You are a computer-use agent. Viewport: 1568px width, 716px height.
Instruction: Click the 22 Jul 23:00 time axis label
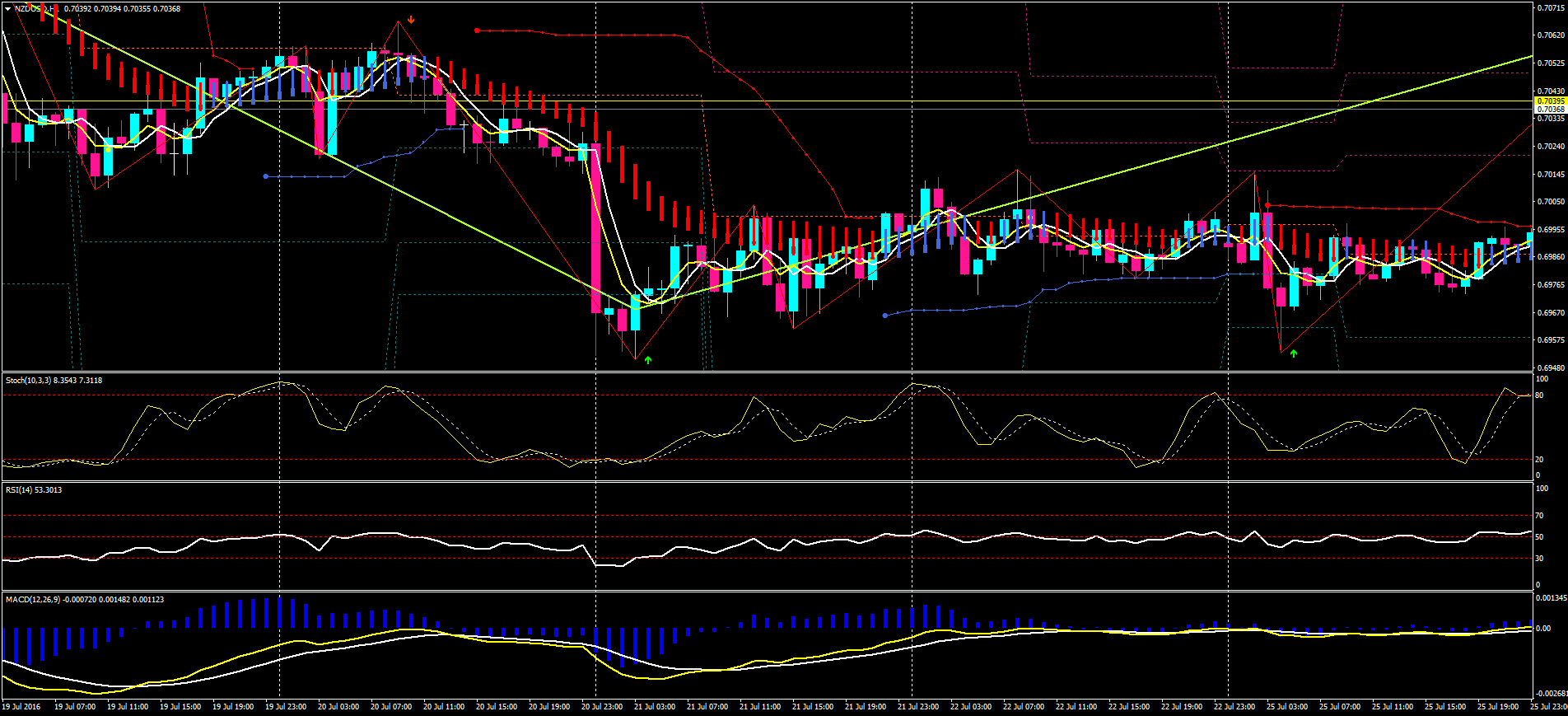tap(1234, 707)
